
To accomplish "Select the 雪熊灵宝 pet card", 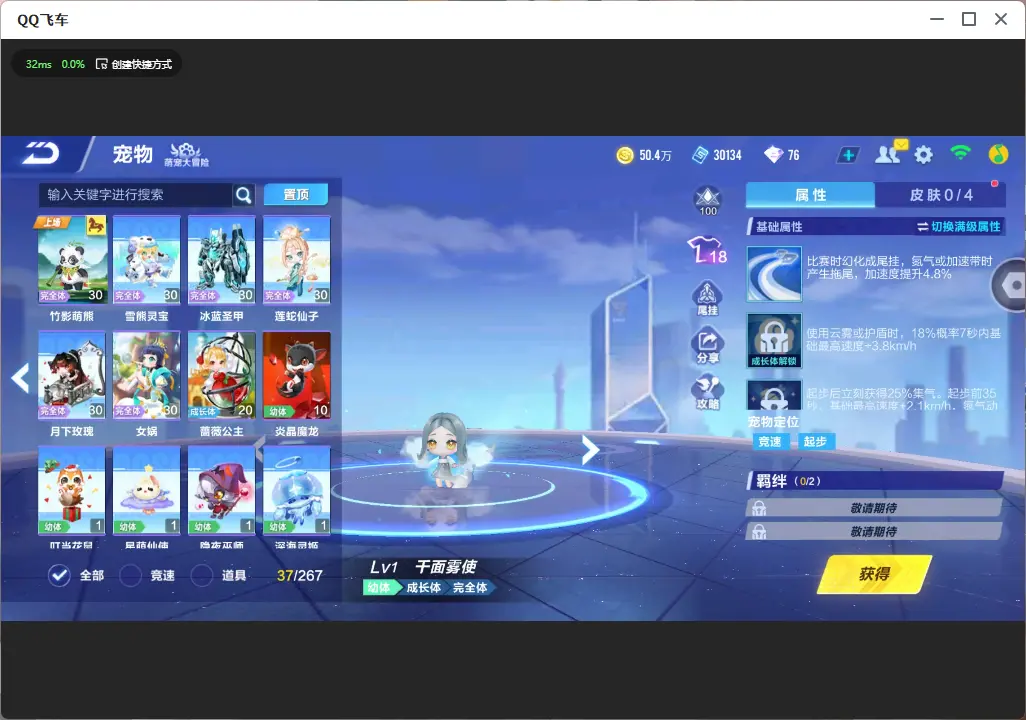I will coord(147,260).
